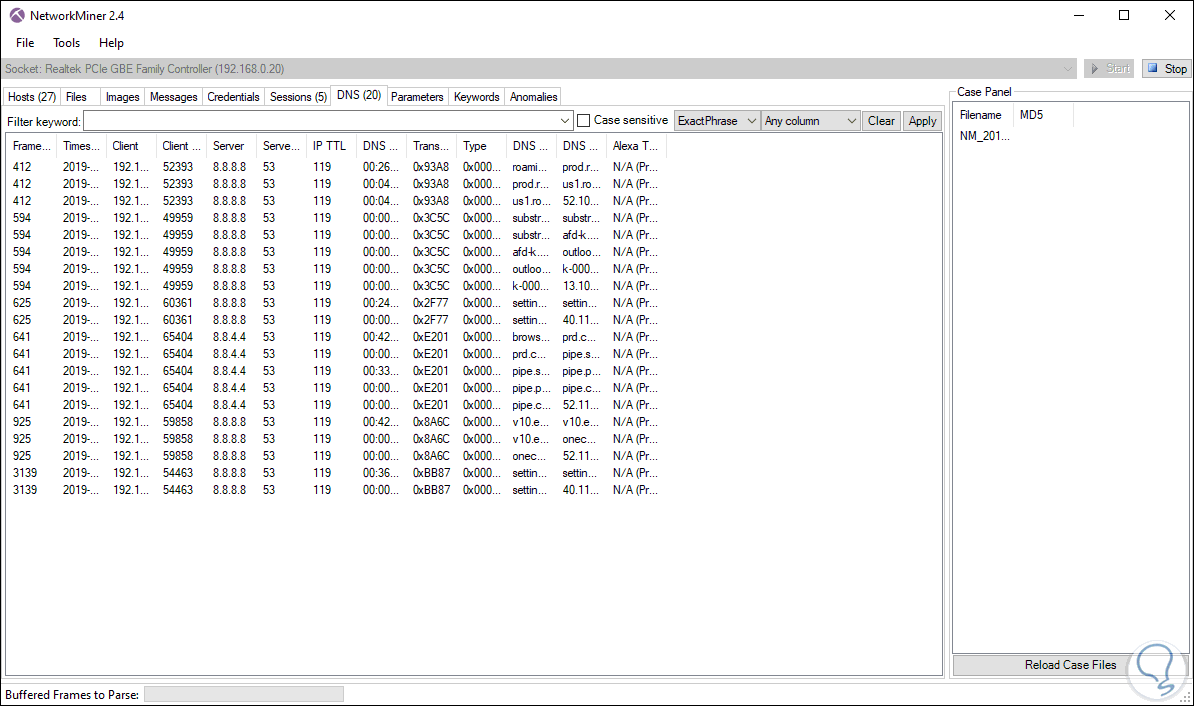The image size is (1194, 706).
Task: Select the NM_201... case file entry
Action: (x=984, y=136)
